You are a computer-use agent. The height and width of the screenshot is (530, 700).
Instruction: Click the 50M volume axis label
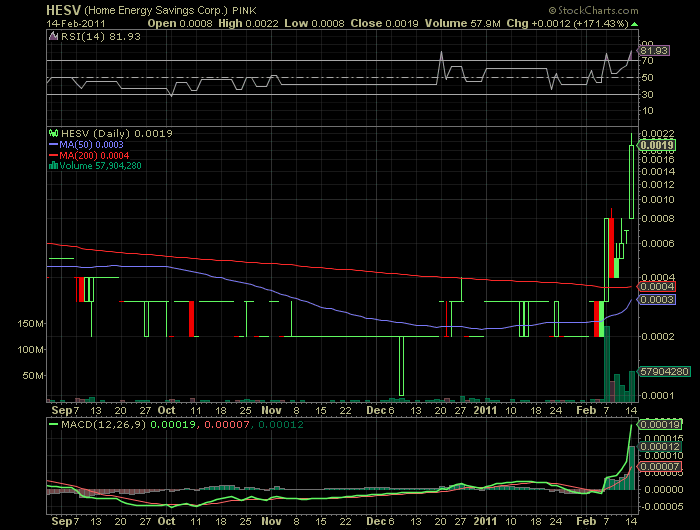(x=33, y=376)
